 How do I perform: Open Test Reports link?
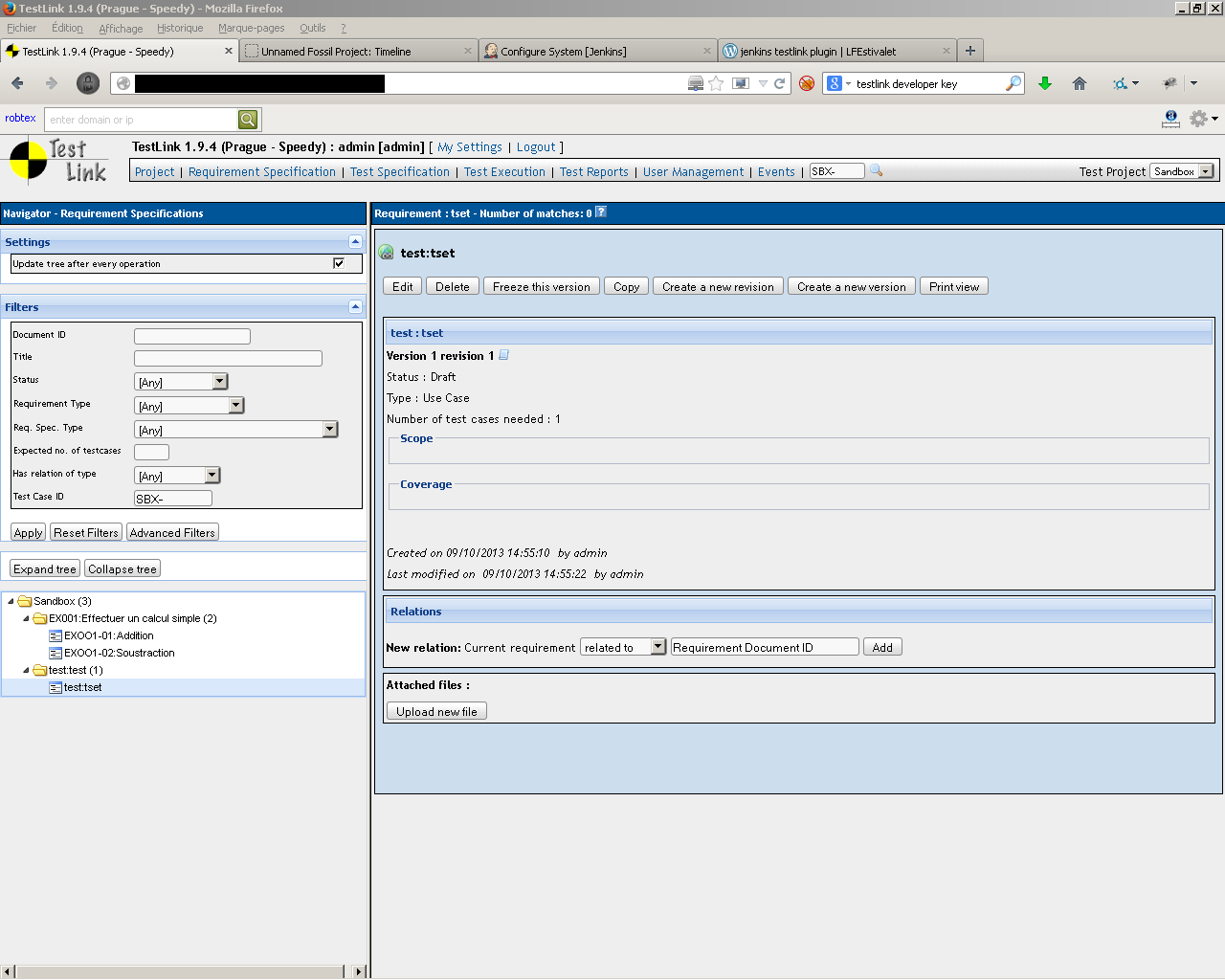tap(594, 172)
